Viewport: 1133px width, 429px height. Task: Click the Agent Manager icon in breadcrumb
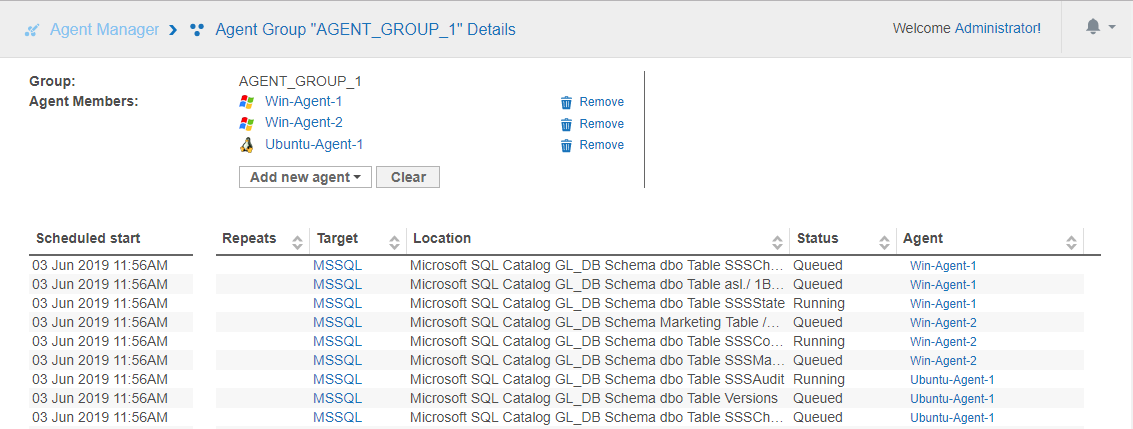pos(32,30)
